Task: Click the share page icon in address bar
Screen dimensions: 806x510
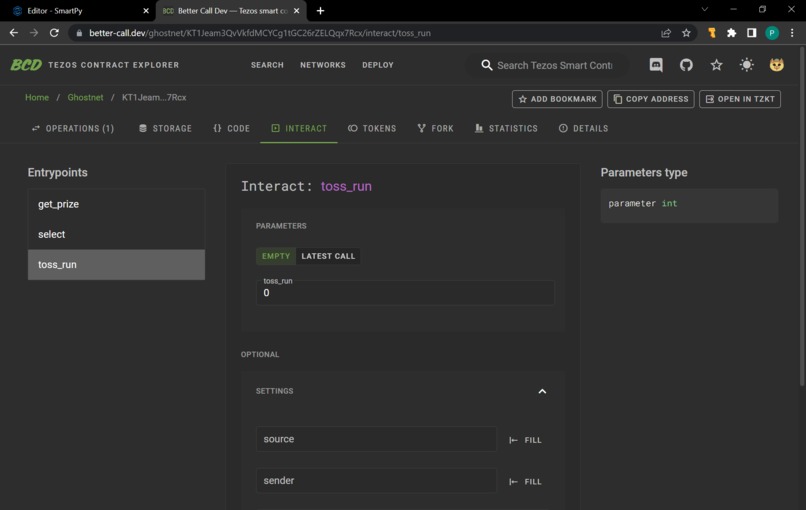Action: tap(666, 33)
